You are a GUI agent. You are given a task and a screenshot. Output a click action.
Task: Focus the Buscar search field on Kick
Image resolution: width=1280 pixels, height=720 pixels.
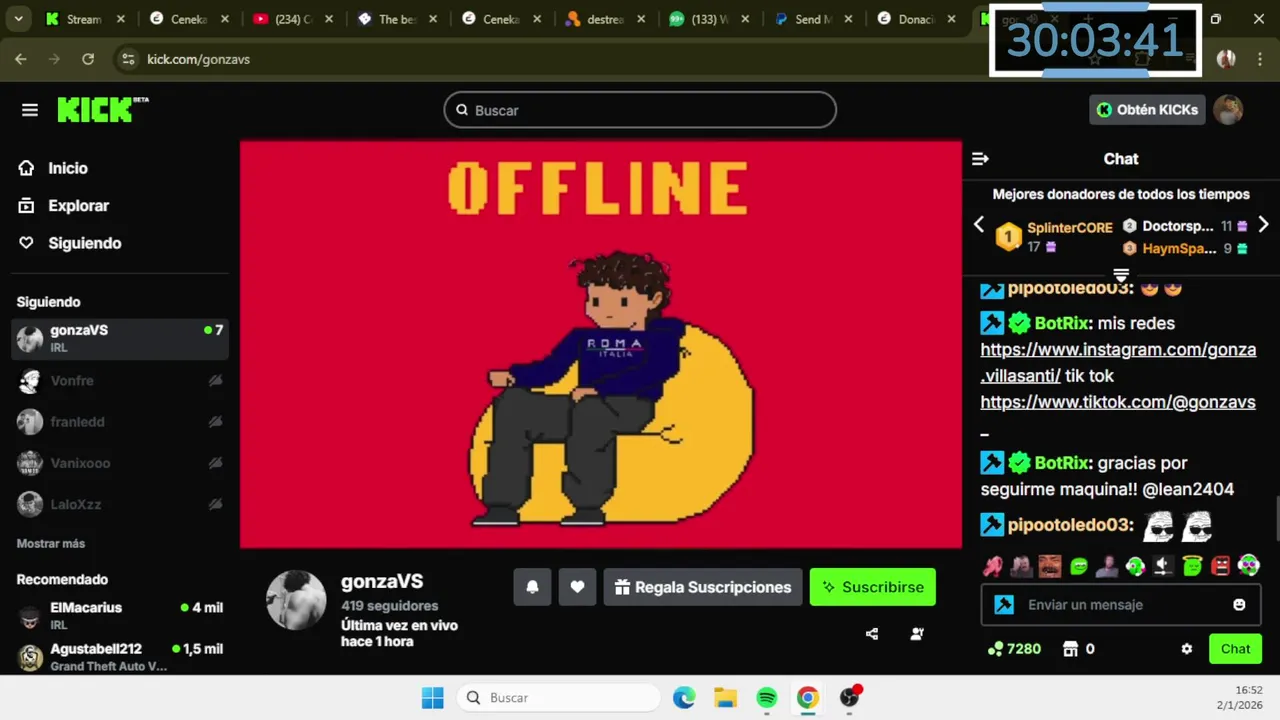(x=640, y=110)
